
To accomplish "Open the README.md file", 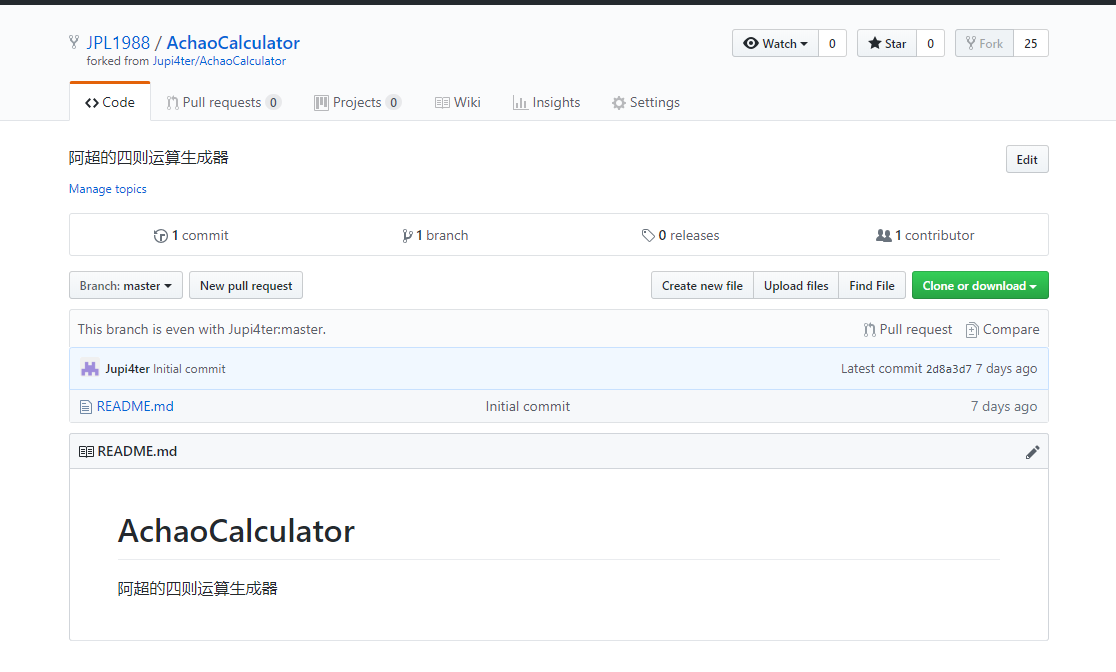I will point(135,406).
